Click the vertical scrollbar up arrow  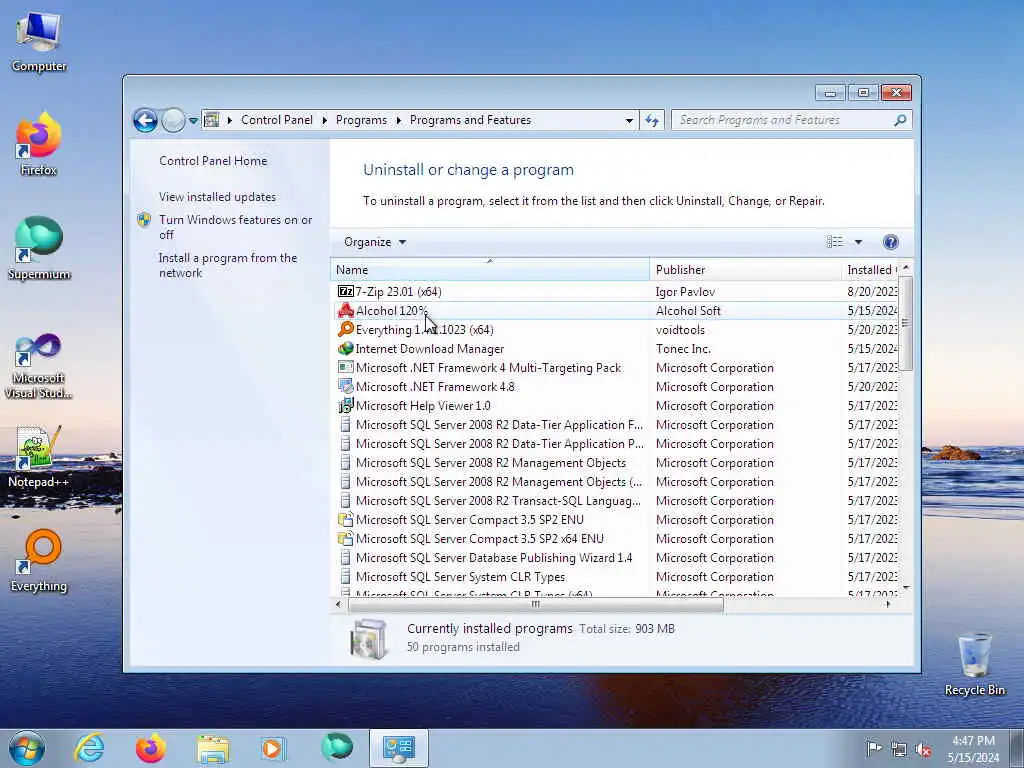coord(905,268)
